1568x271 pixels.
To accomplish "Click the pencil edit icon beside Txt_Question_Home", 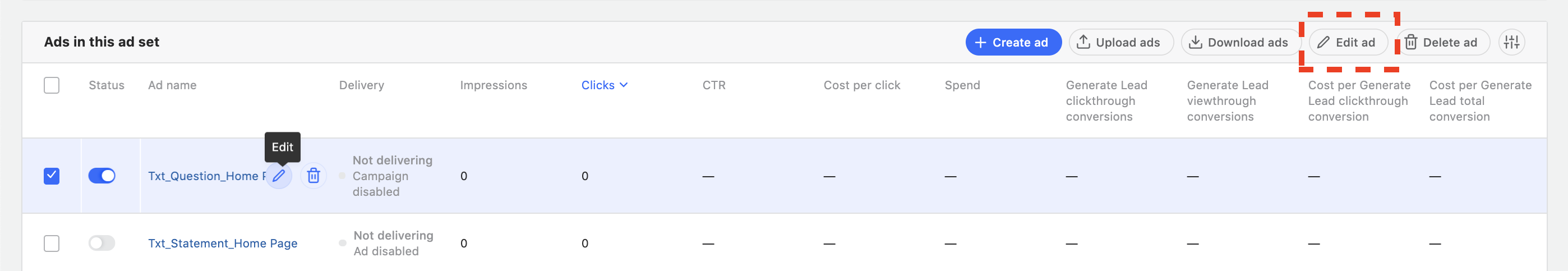I will [x=279, y=176].
